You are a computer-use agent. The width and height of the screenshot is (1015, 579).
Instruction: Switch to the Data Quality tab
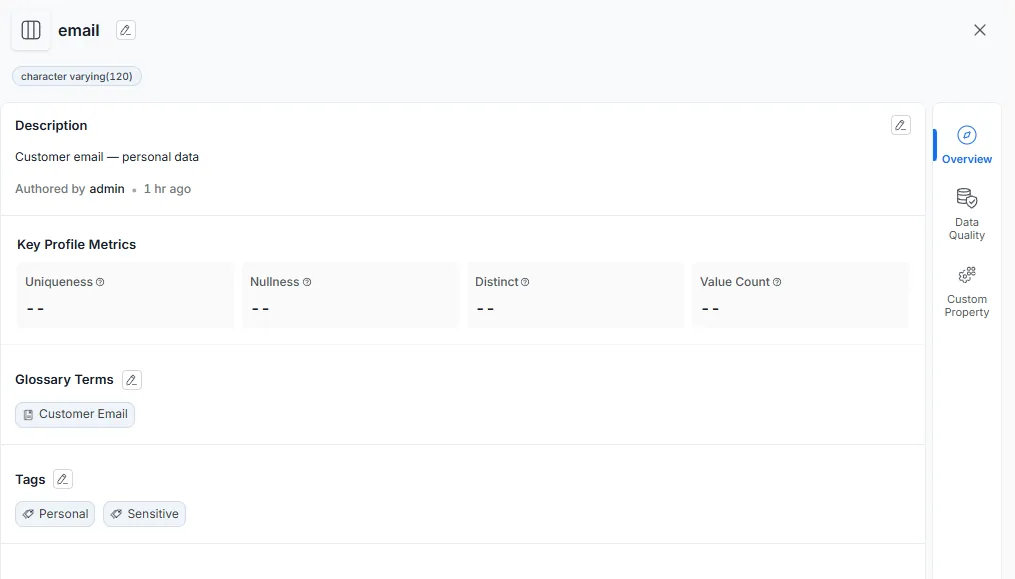[x=966, y=214]
